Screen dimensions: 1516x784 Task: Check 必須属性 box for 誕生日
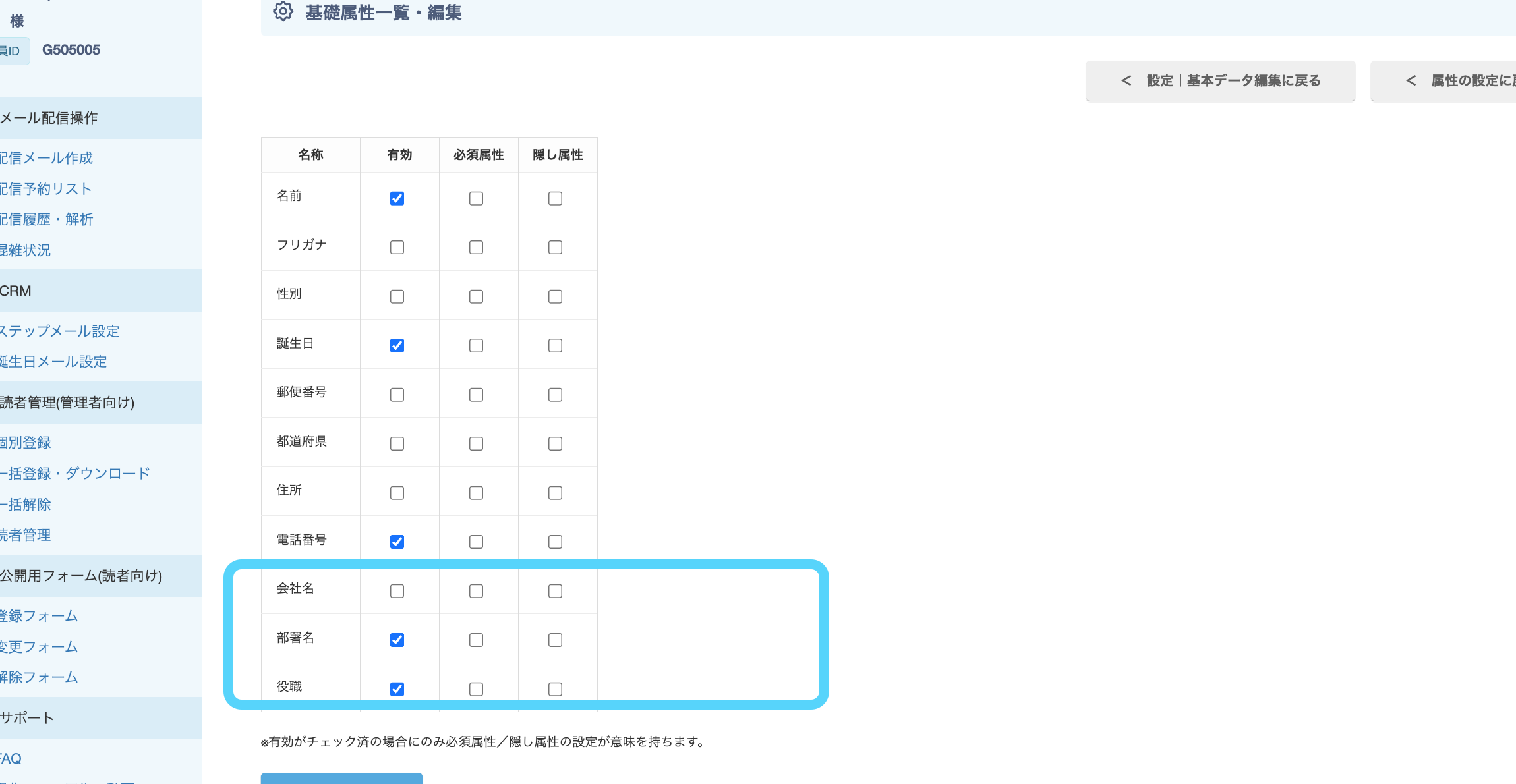476,346
